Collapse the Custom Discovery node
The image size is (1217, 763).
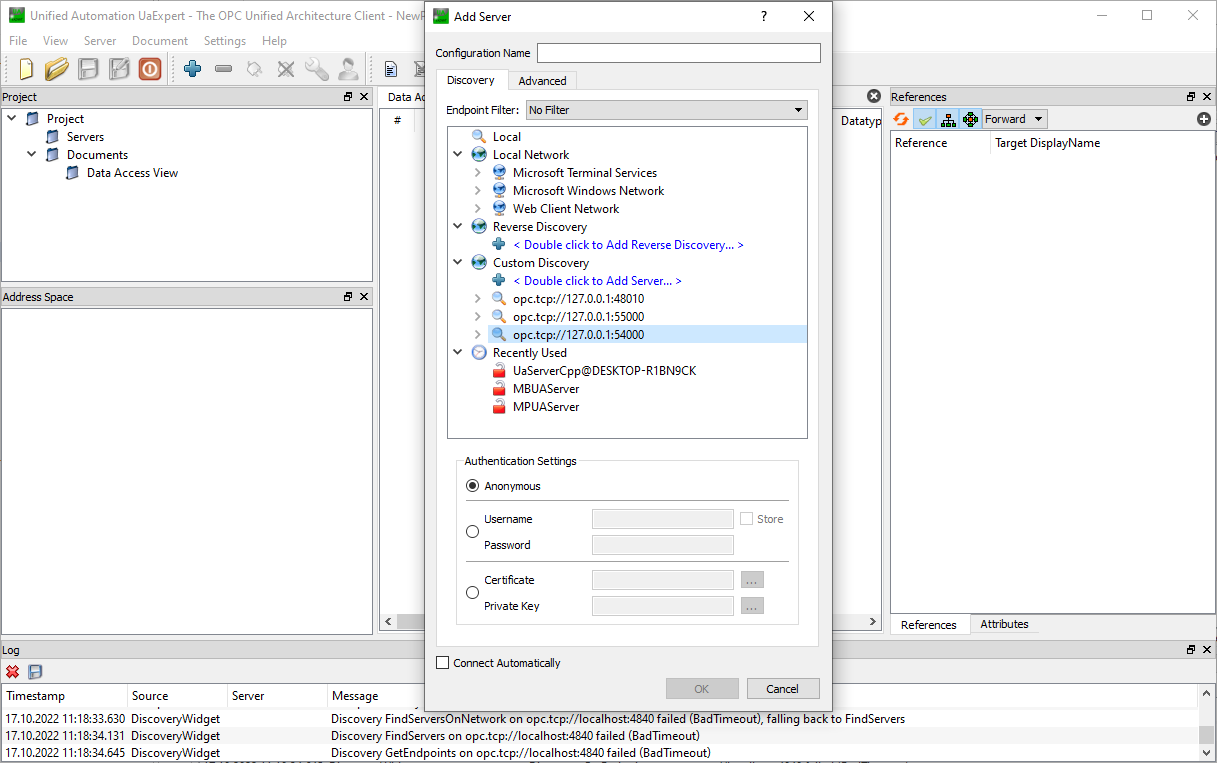coord(458,263)
